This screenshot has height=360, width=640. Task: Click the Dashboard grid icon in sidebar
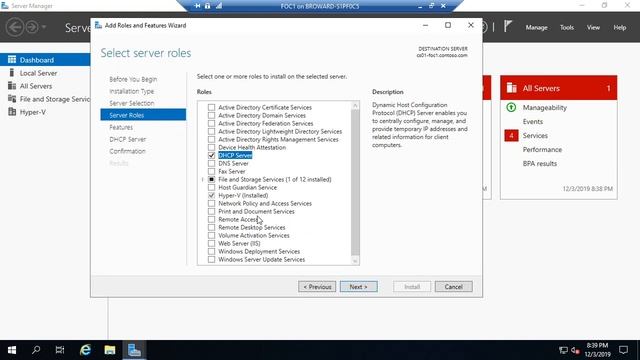[x=12, y=60]
